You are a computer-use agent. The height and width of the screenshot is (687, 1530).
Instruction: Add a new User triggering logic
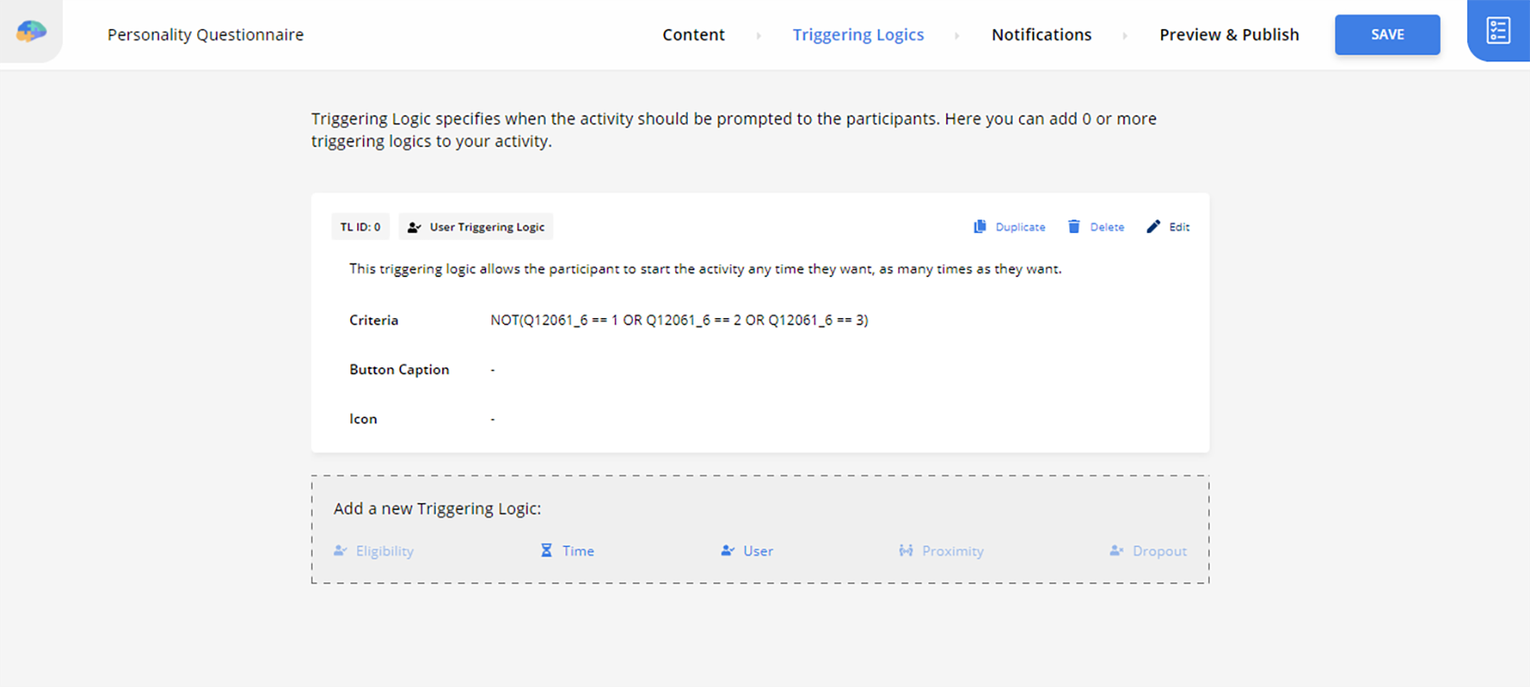coord(757,551)
